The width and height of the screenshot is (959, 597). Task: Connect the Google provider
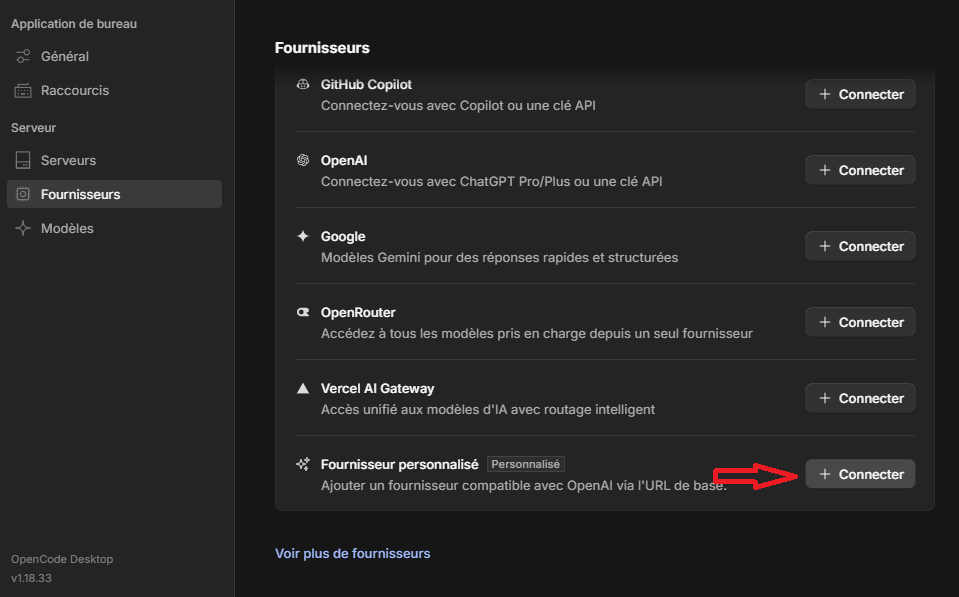(x=860, y=246)
